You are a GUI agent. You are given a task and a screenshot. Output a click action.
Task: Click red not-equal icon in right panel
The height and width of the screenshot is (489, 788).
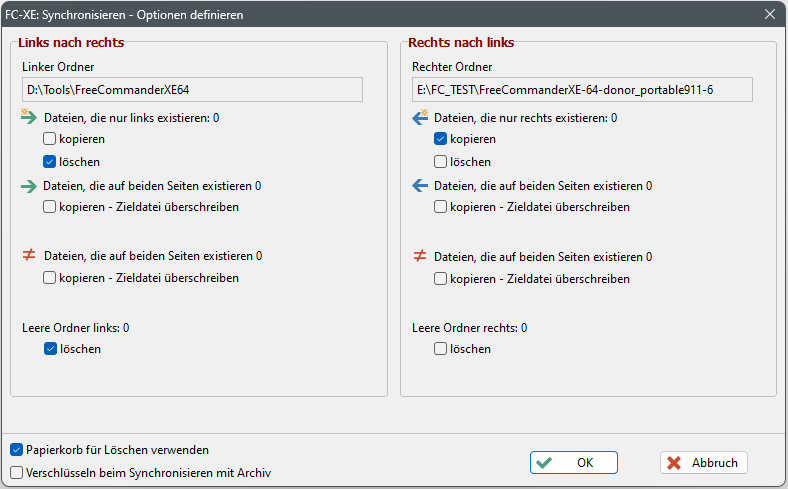420,256
